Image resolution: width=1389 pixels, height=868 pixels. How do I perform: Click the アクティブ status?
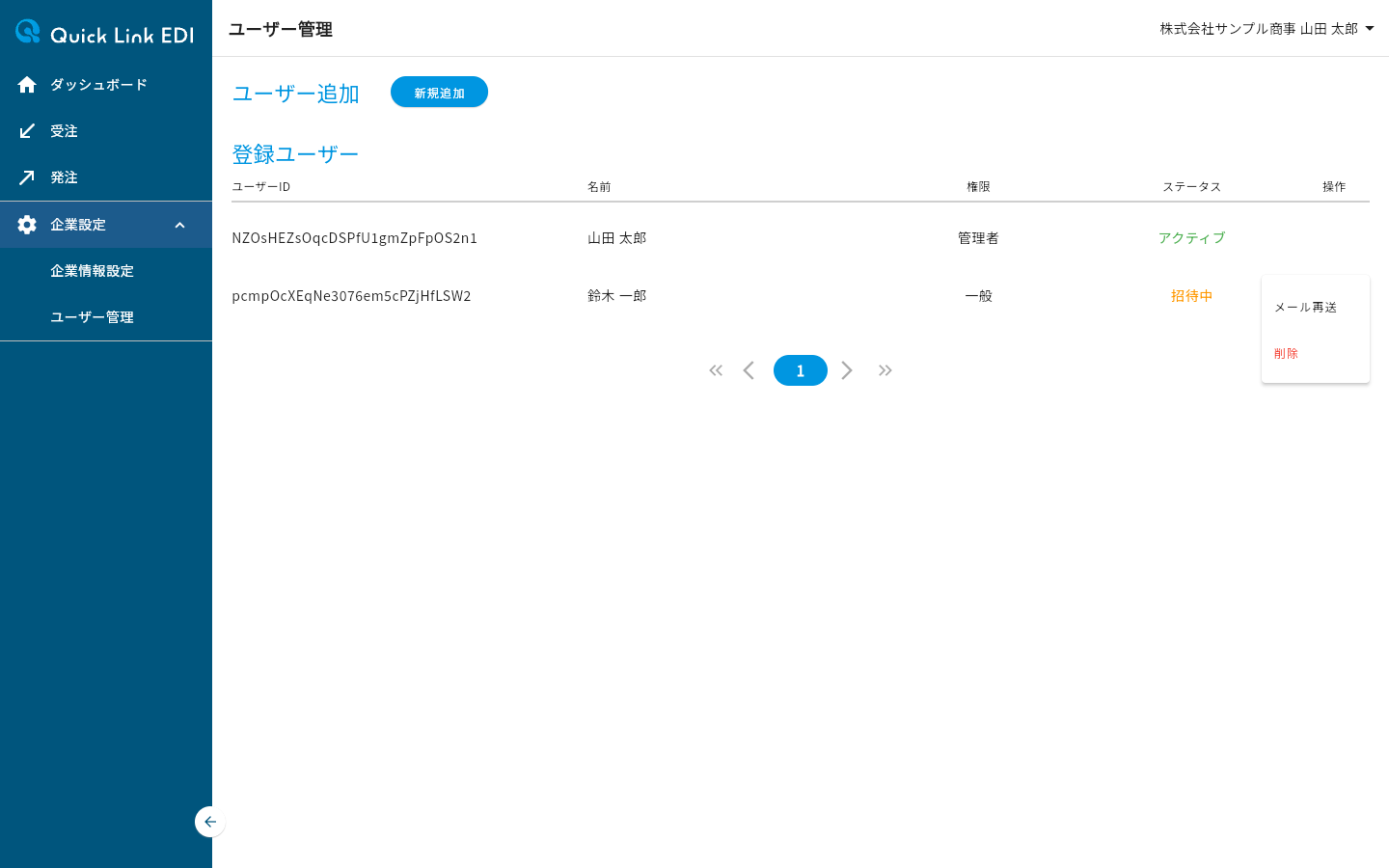coord(1192,238)
